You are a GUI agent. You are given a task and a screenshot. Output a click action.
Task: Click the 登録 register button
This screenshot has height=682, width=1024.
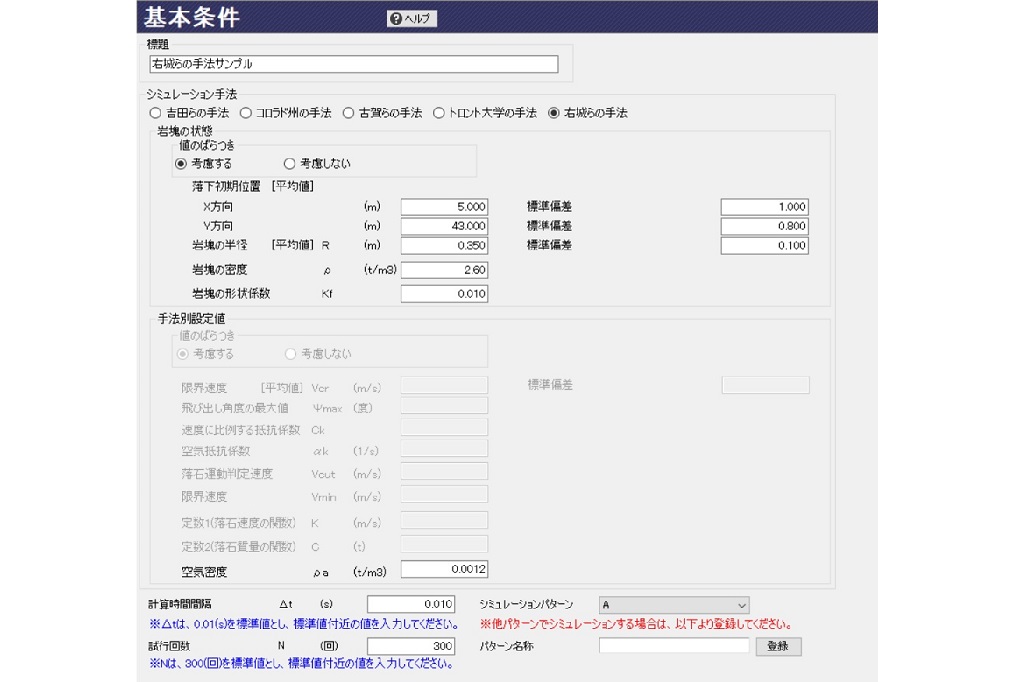click(x=778, y=646)
